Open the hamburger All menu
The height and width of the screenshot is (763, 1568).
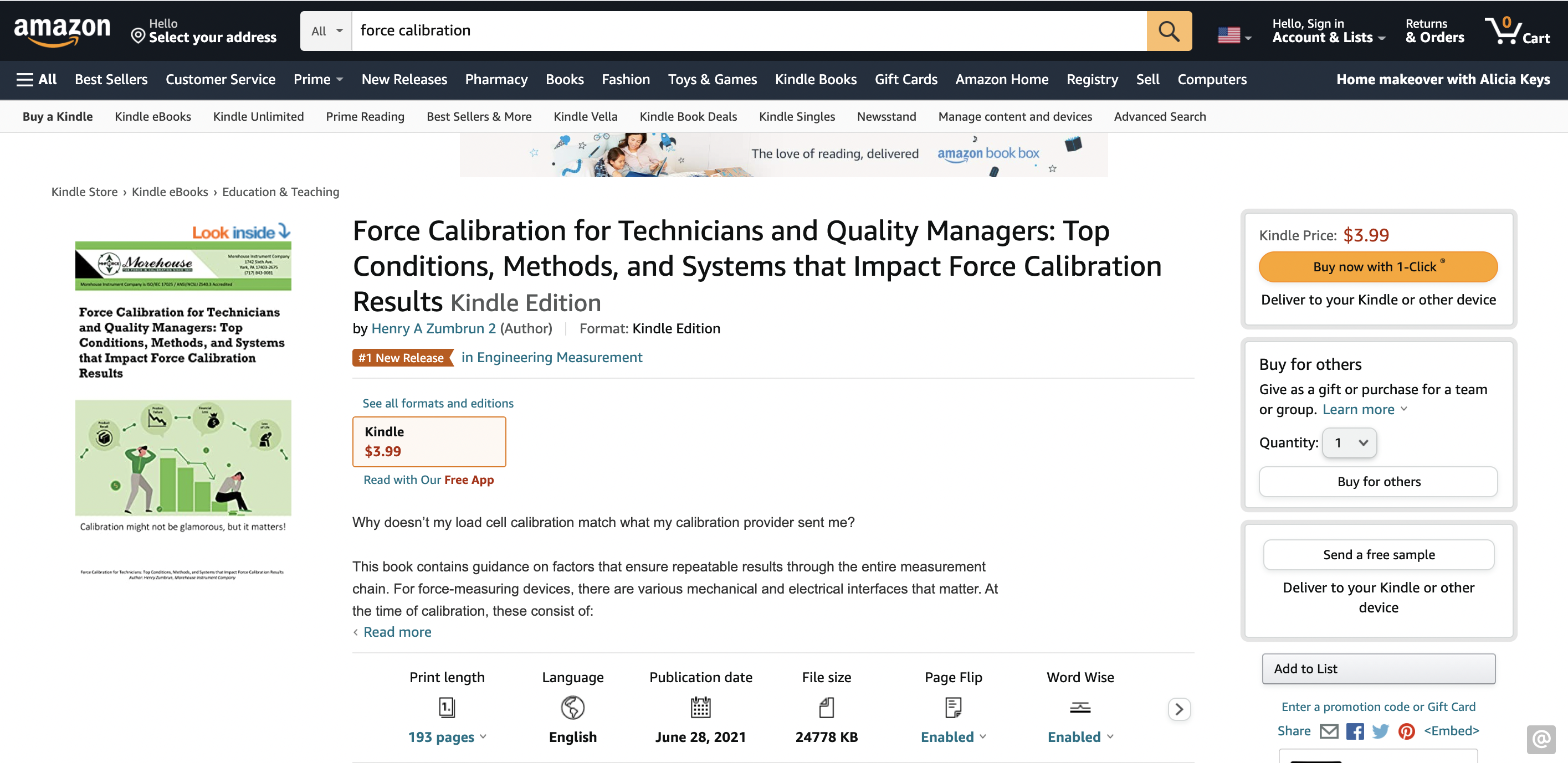pos(37,79)
